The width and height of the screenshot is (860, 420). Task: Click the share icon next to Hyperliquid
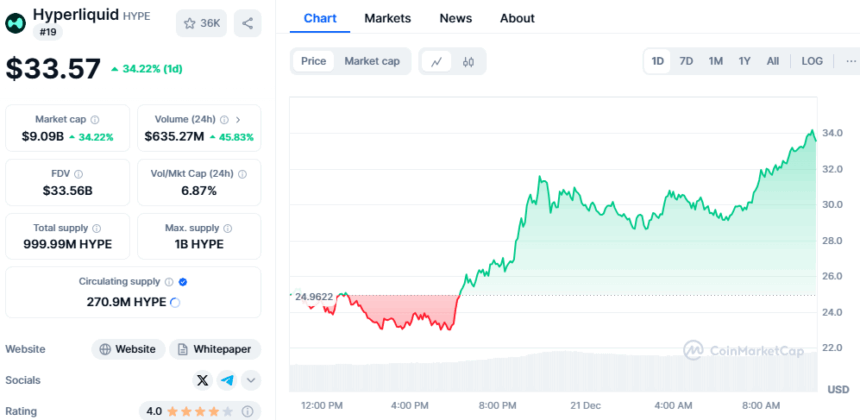pyautogui.click(x=247, y=23)
